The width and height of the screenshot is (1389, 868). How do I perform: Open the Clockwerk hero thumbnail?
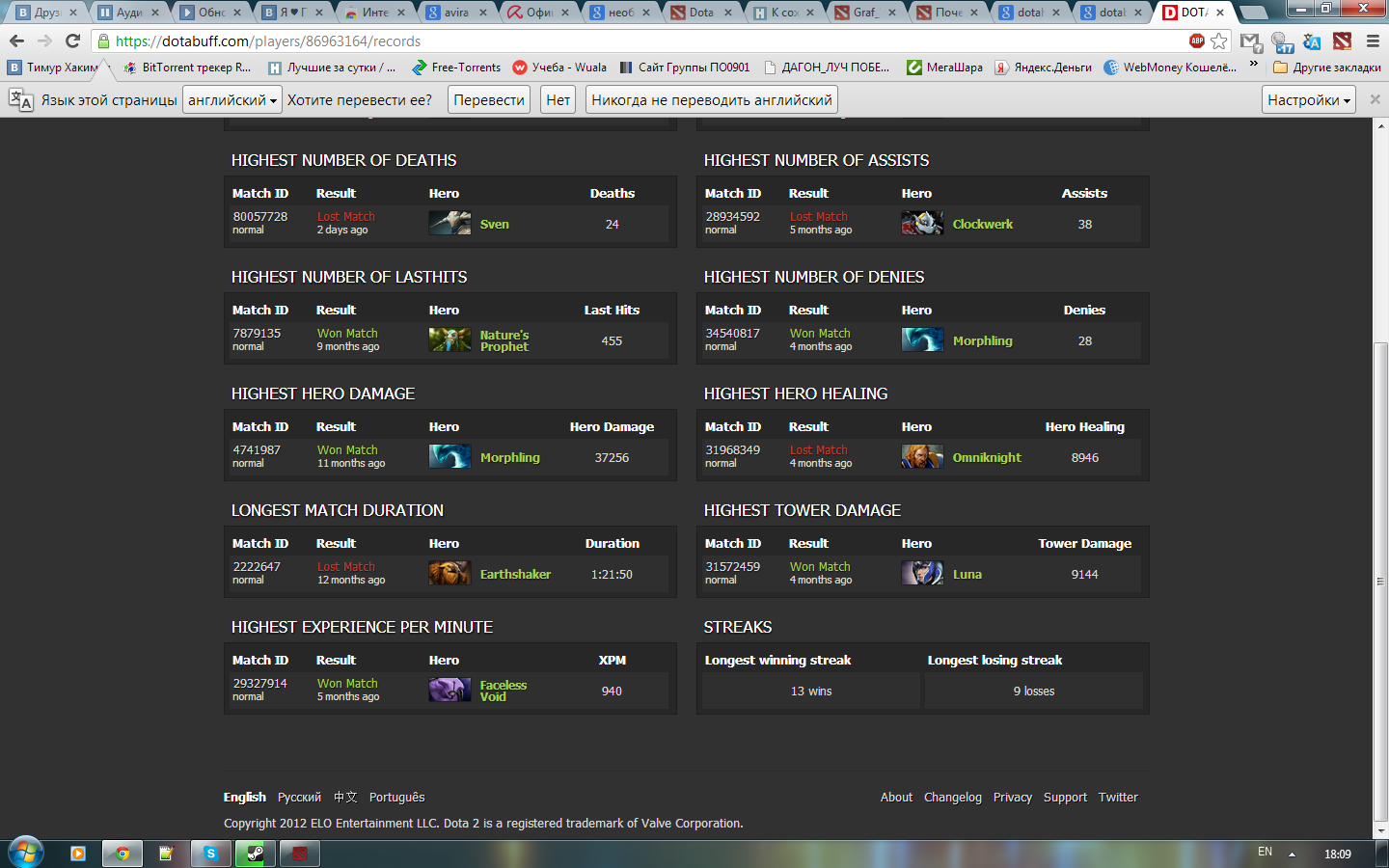pos(922,224)
